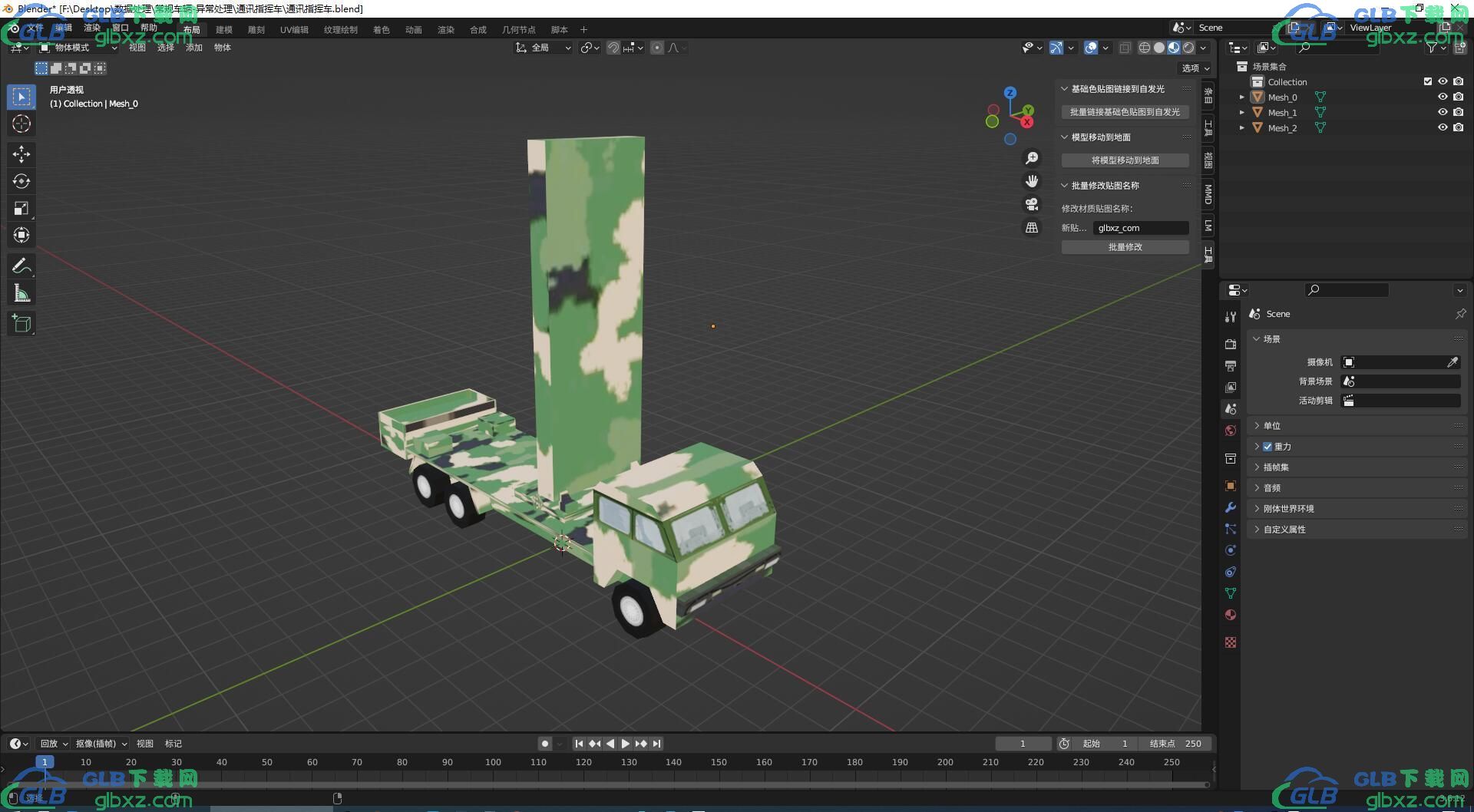Open the 添加 menu in viewport header
1474x812 pixels.
click(193, 48)
